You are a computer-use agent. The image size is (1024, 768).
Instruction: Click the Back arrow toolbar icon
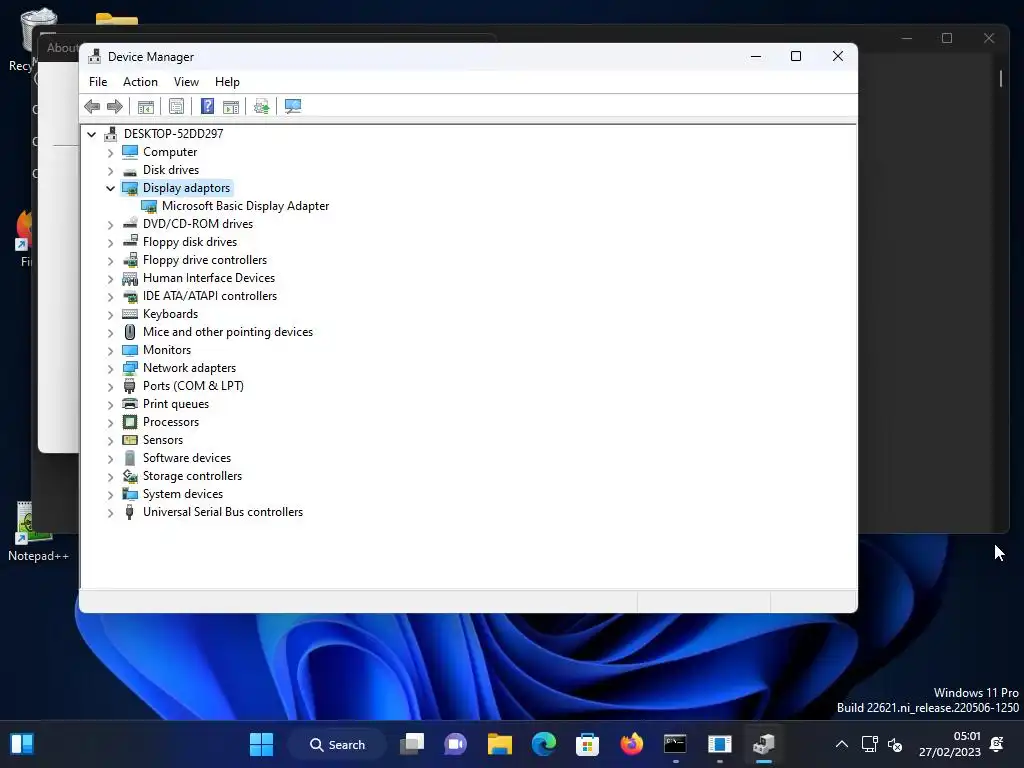[92, 106]
